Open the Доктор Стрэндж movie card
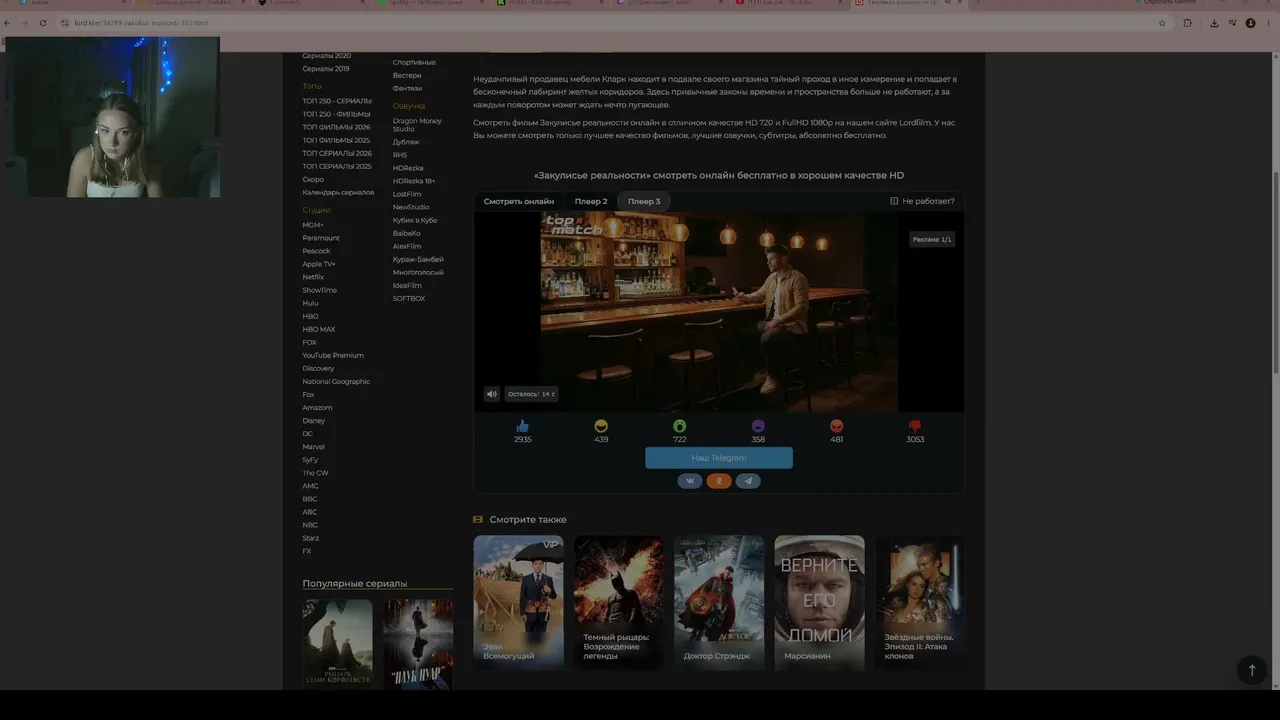 719,602
